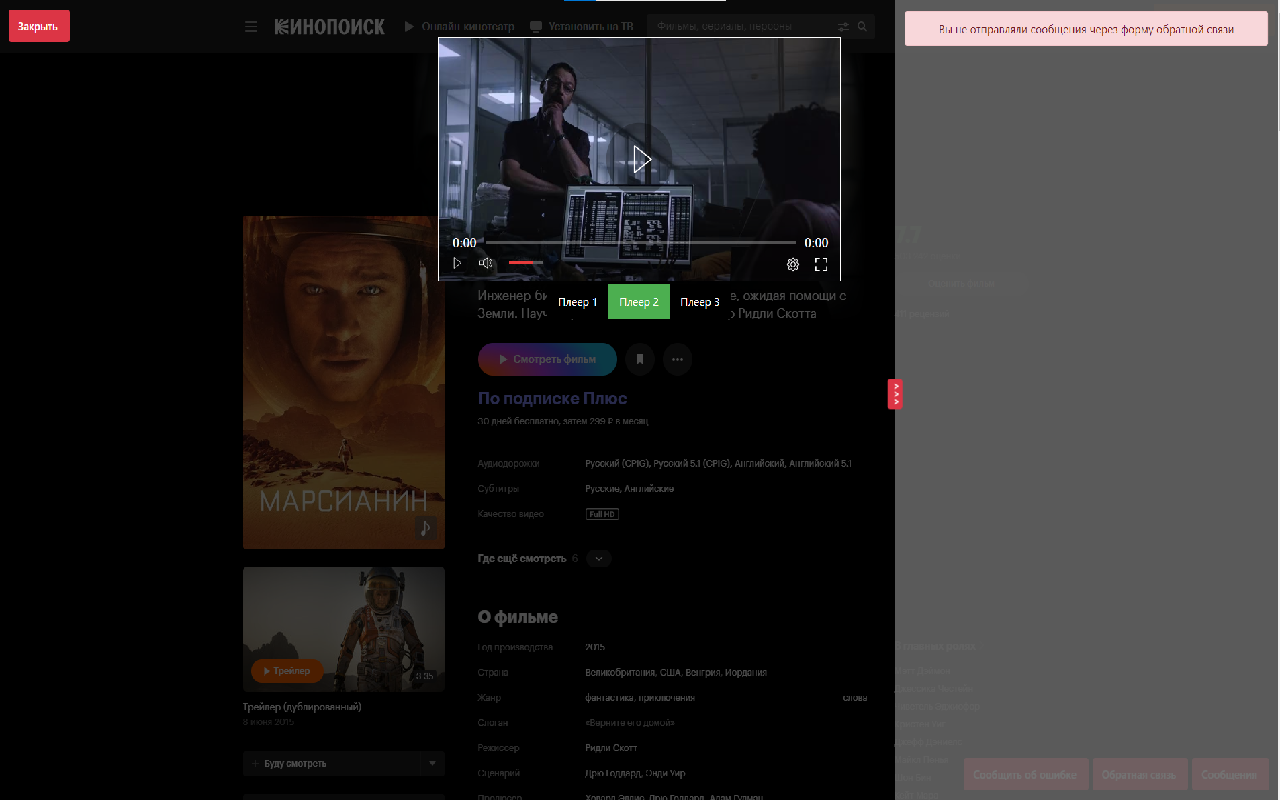Bookmark the movie with the flag icon
The width and height of the screenshot is (1280, 800).
pyautogui.click(x=639, y=359)
